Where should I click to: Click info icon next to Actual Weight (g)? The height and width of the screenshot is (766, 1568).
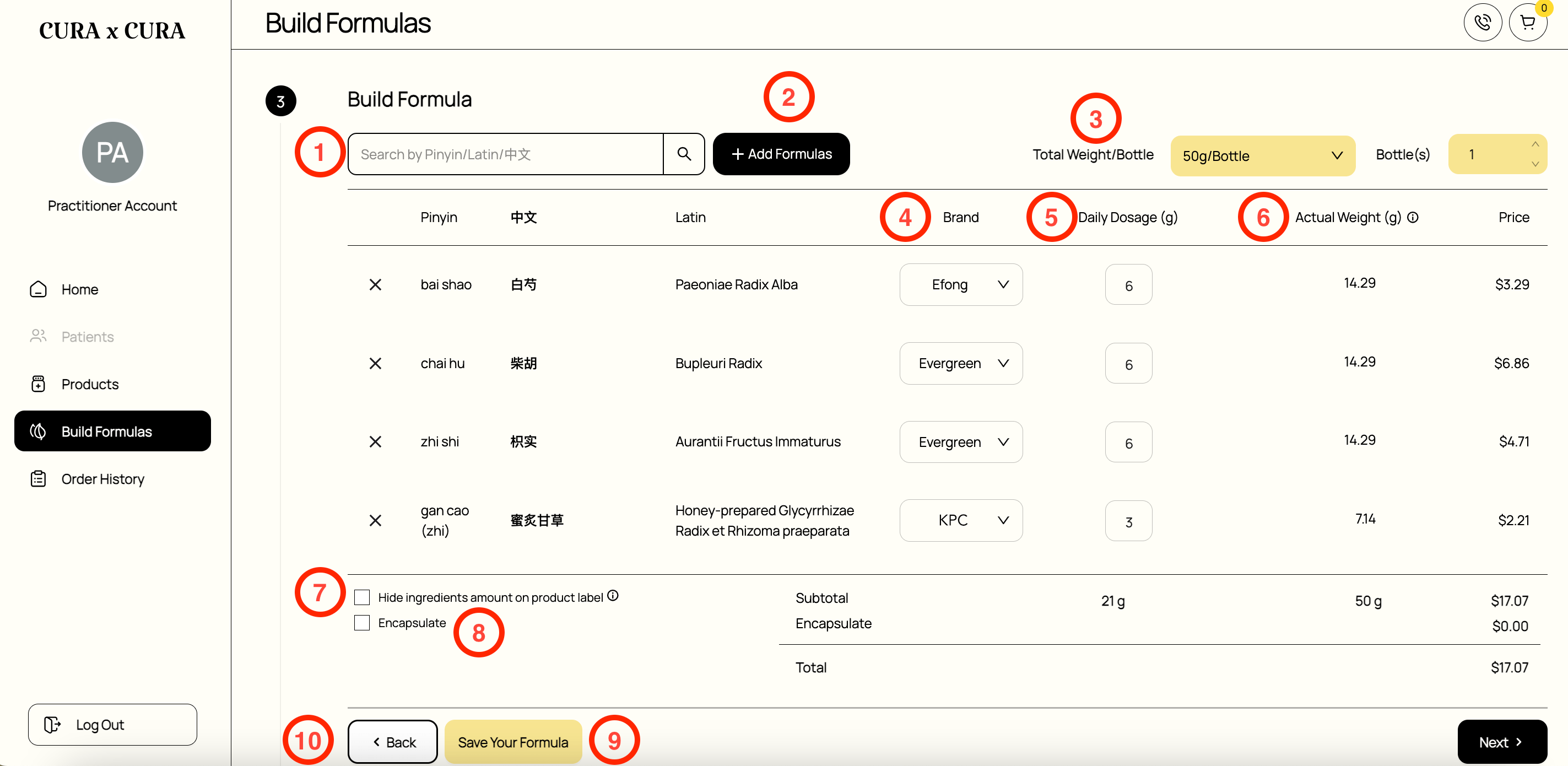(1413, 217)
